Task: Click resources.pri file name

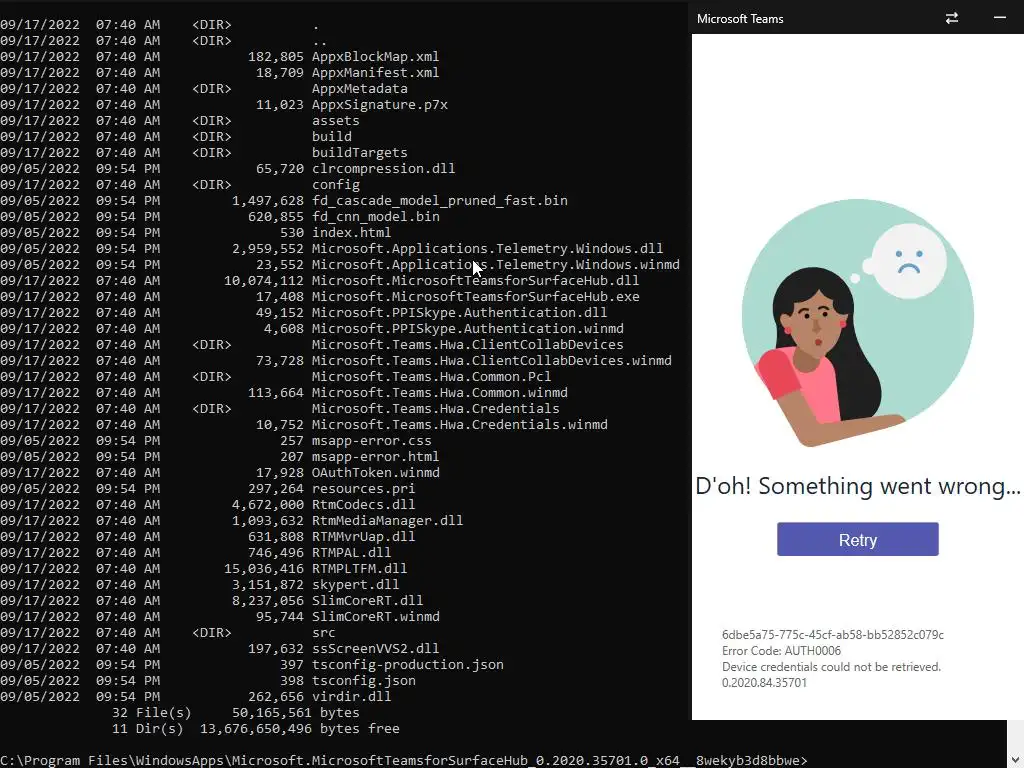Action: click(364, 488)
